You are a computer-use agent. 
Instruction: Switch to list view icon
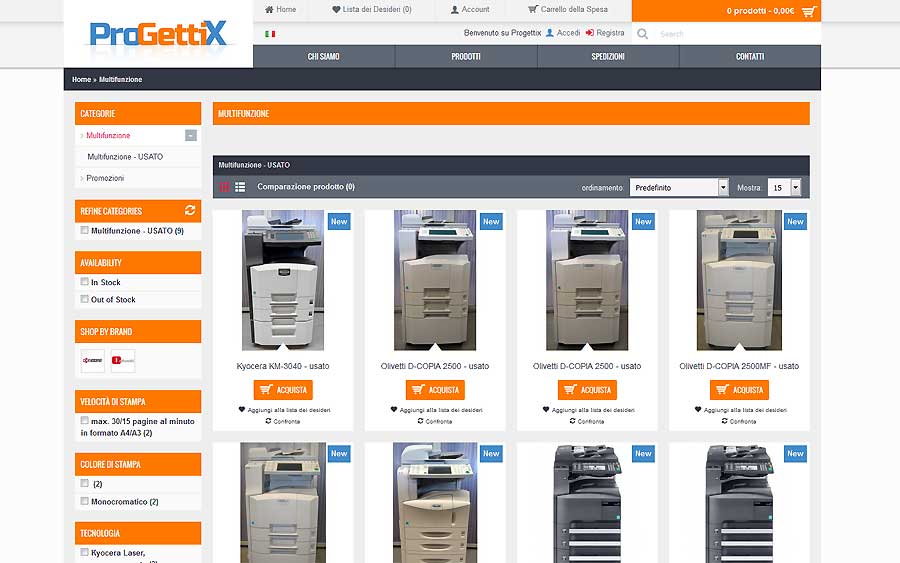point(240,187)
